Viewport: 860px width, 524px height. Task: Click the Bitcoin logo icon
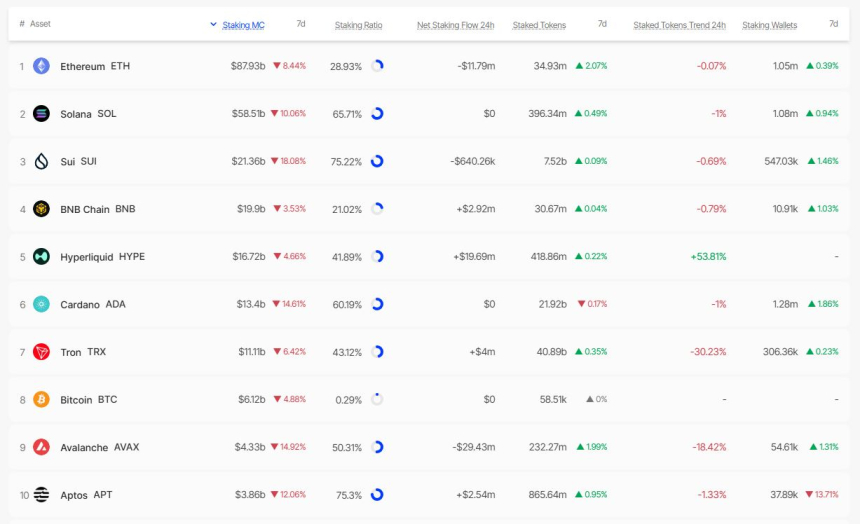41,399
